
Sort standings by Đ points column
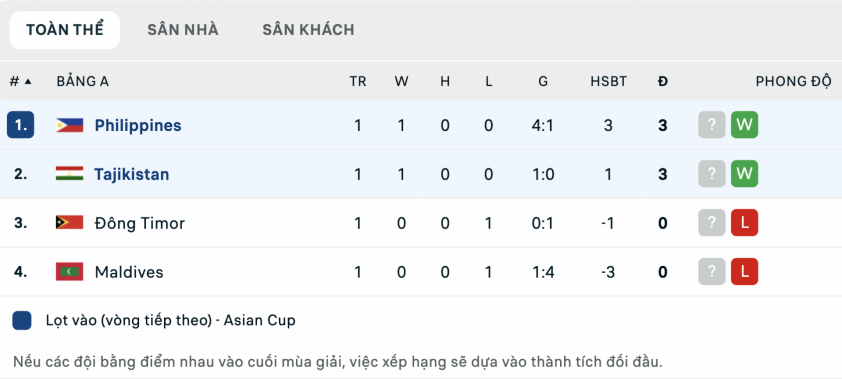coord(663,82)
